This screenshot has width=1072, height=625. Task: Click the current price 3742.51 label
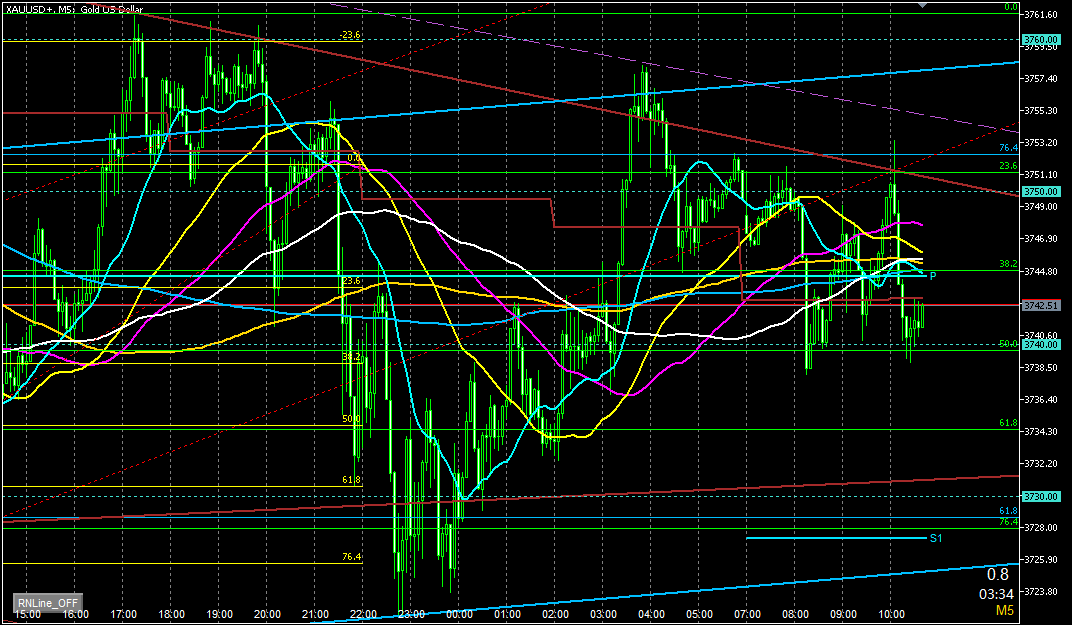pyautogui.click(x=1041, y=305)
